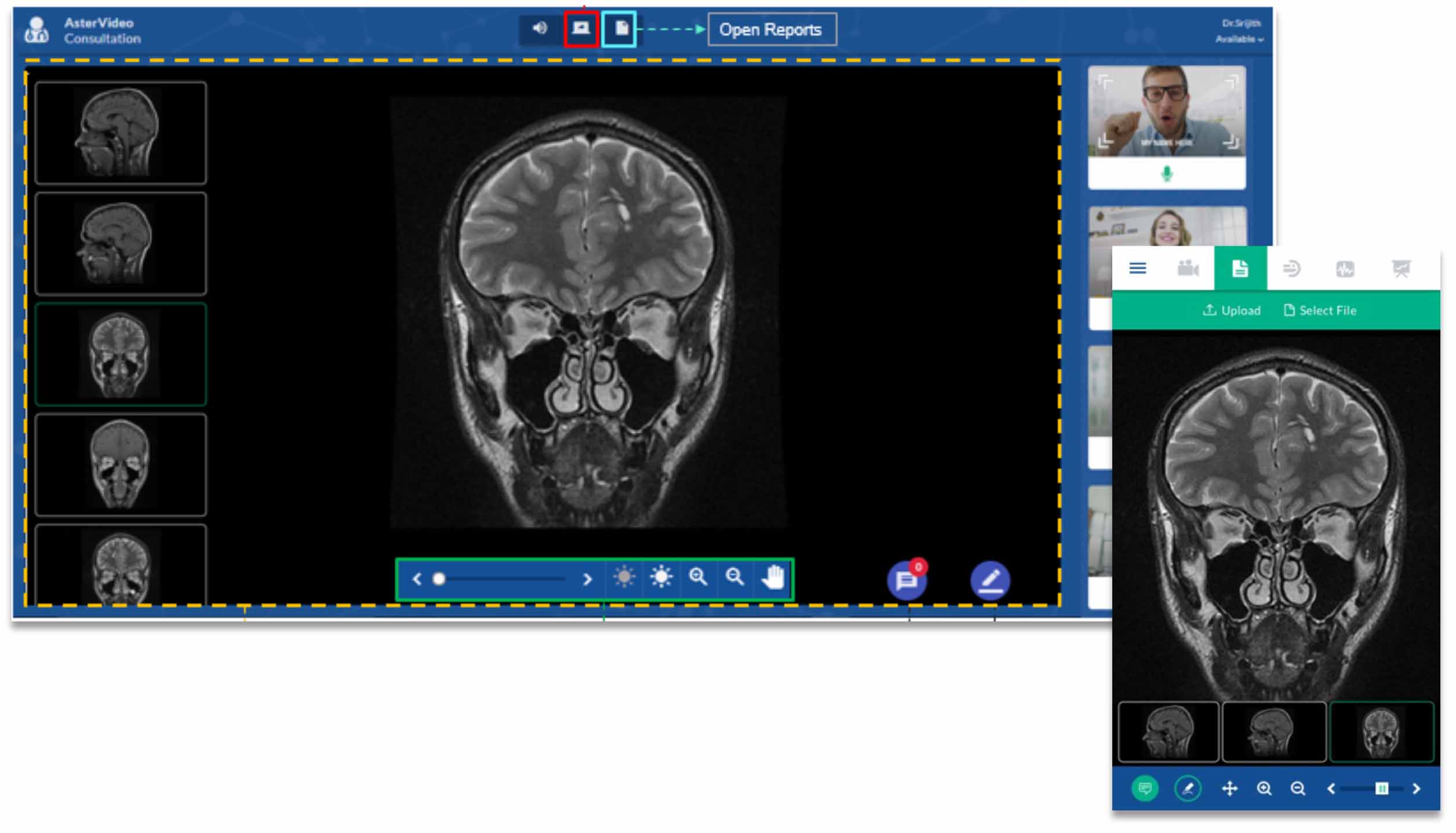Click the Select File button
The image size is (1456, 833).
1320,310
